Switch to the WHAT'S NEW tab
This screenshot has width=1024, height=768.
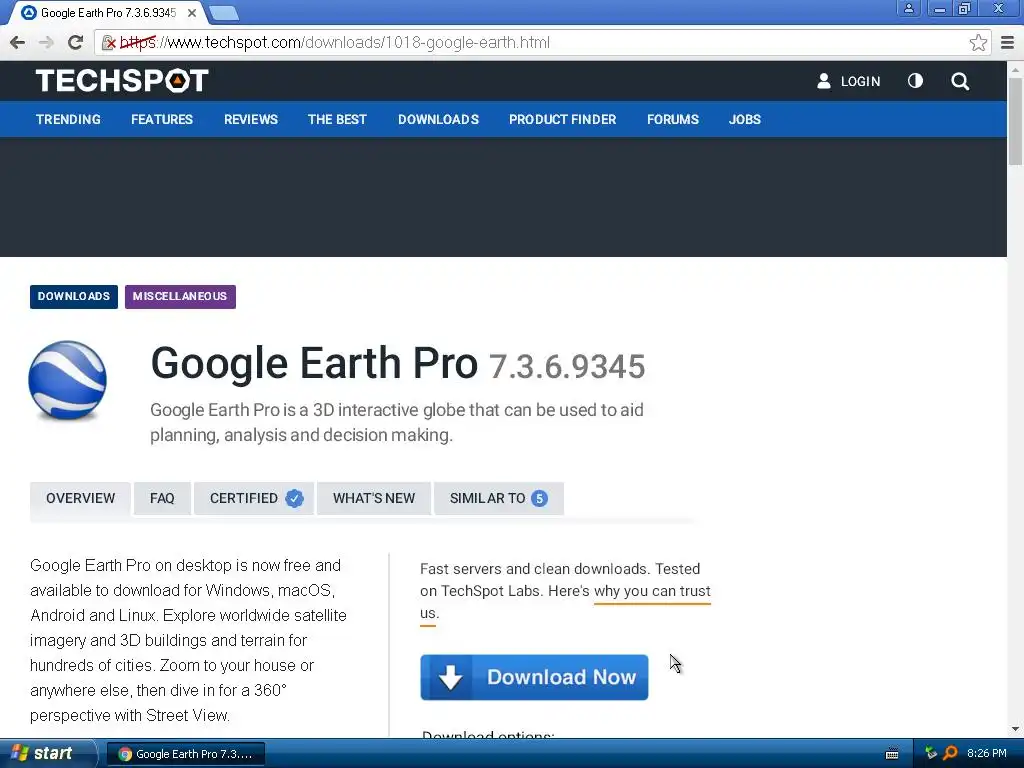[x=374, y=498]
